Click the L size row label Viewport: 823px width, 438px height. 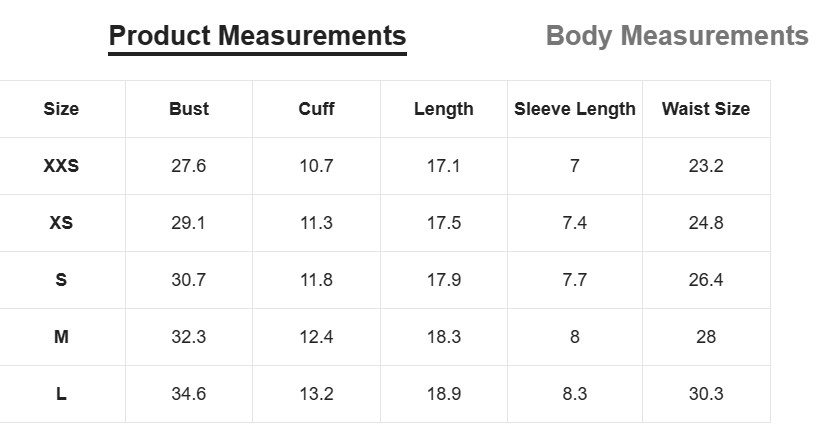click(61, 394)
